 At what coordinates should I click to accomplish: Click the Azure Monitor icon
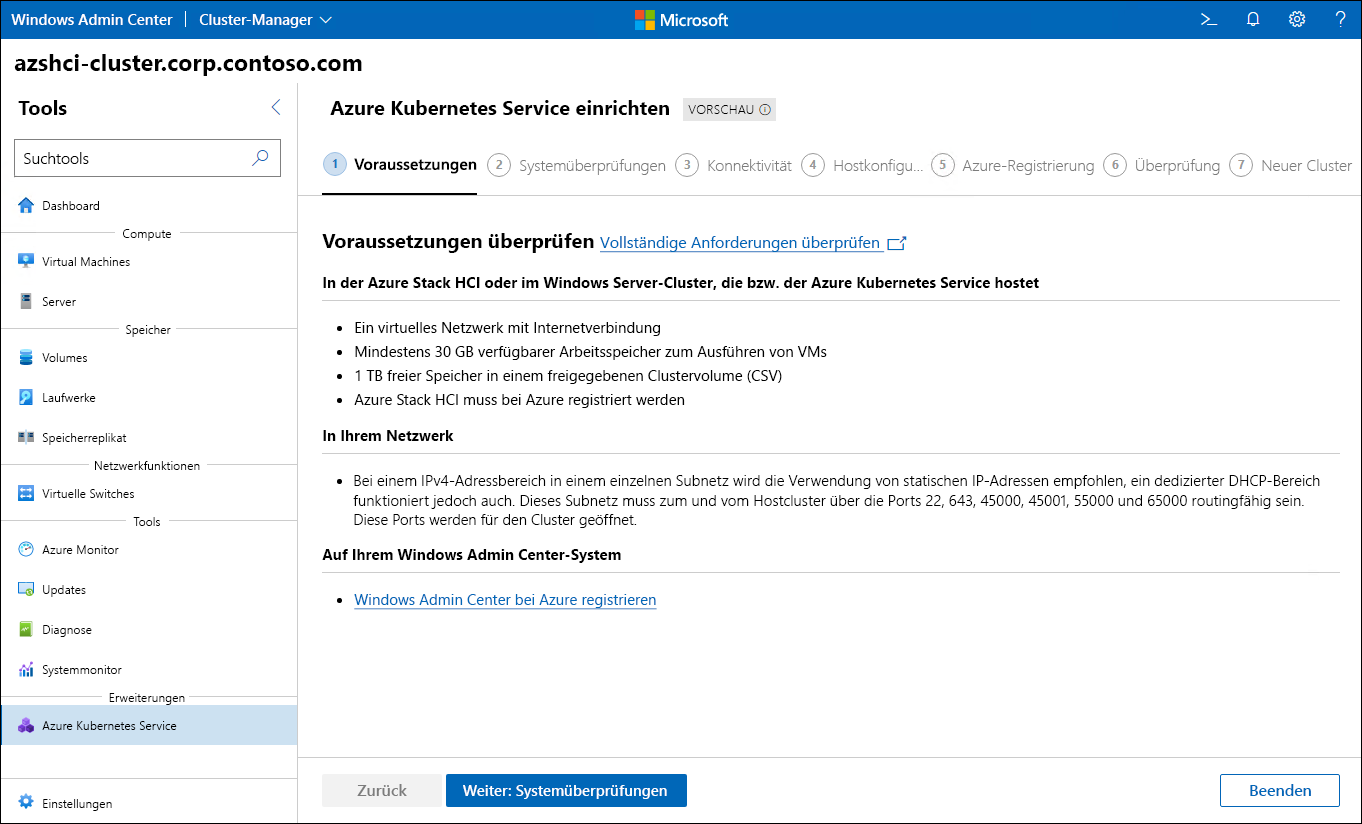pyautogui.click(x=26, y=550)
